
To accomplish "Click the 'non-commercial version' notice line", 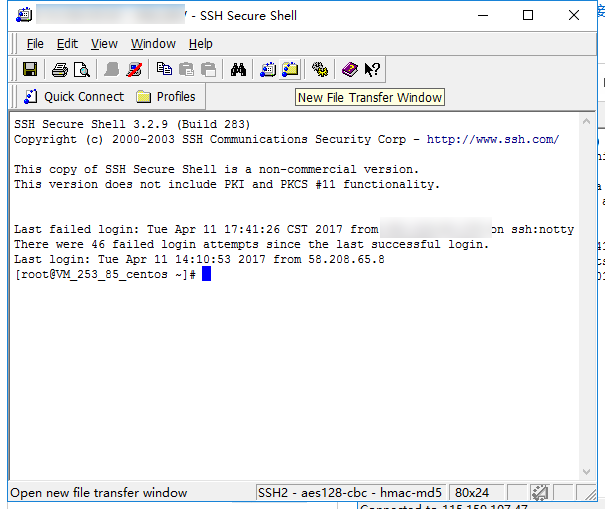I will pos(216,169).
